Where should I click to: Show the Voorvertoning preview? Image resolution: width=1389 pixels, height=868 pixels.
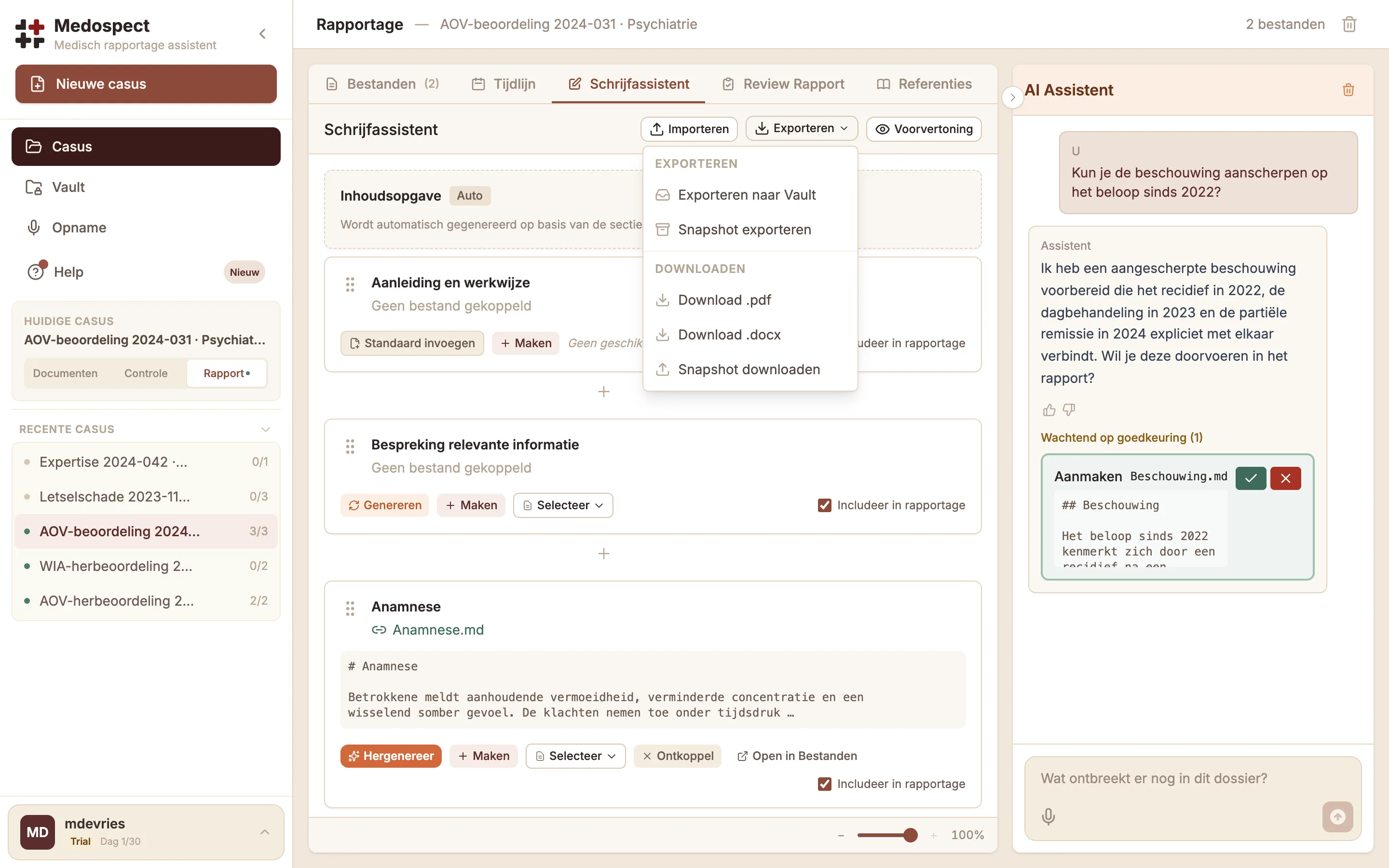(924, 129)
